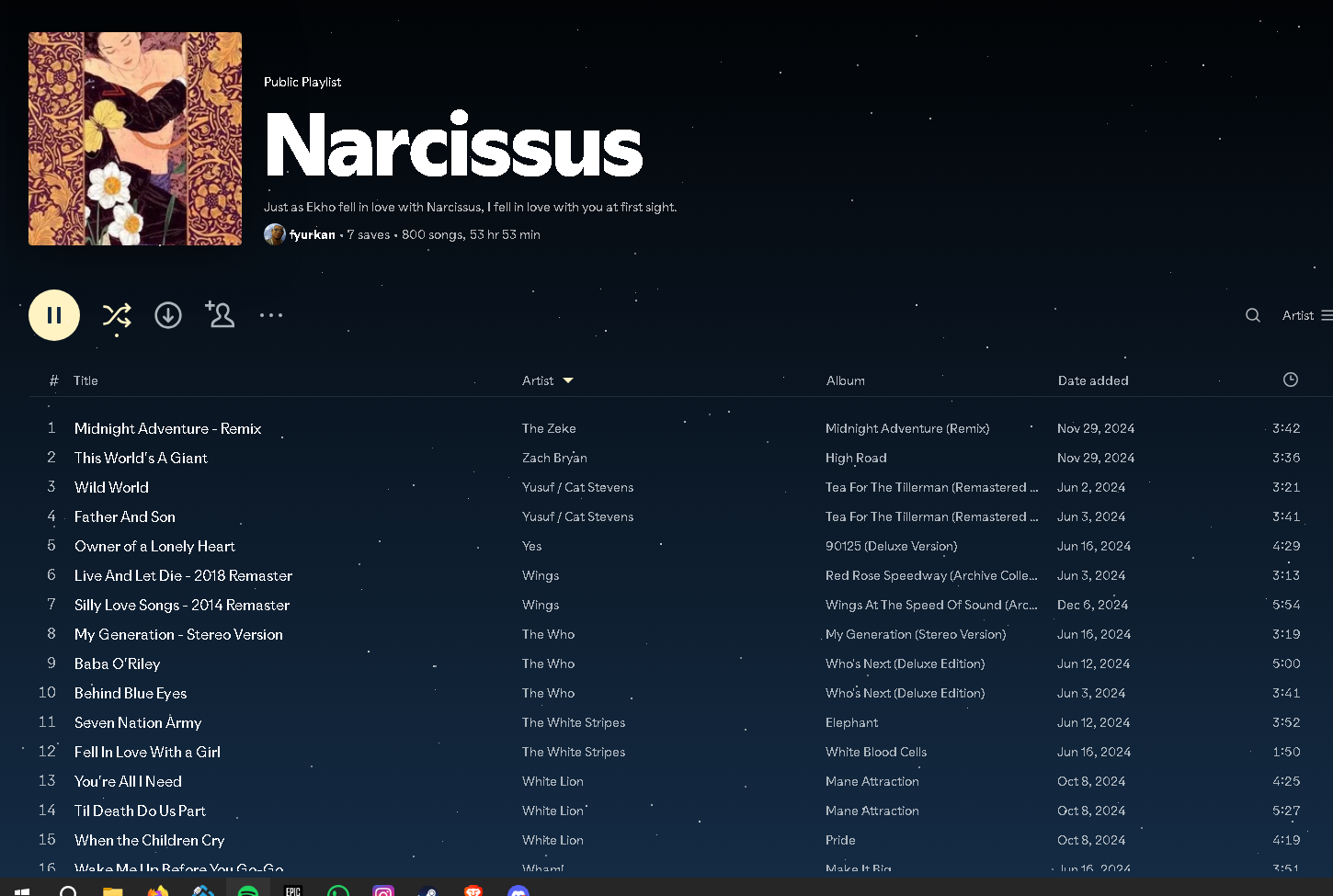Open Wings artist on Silly Love Songs row
The width and height of the screenshot is (1333, 896).
[x=541, y=605]
